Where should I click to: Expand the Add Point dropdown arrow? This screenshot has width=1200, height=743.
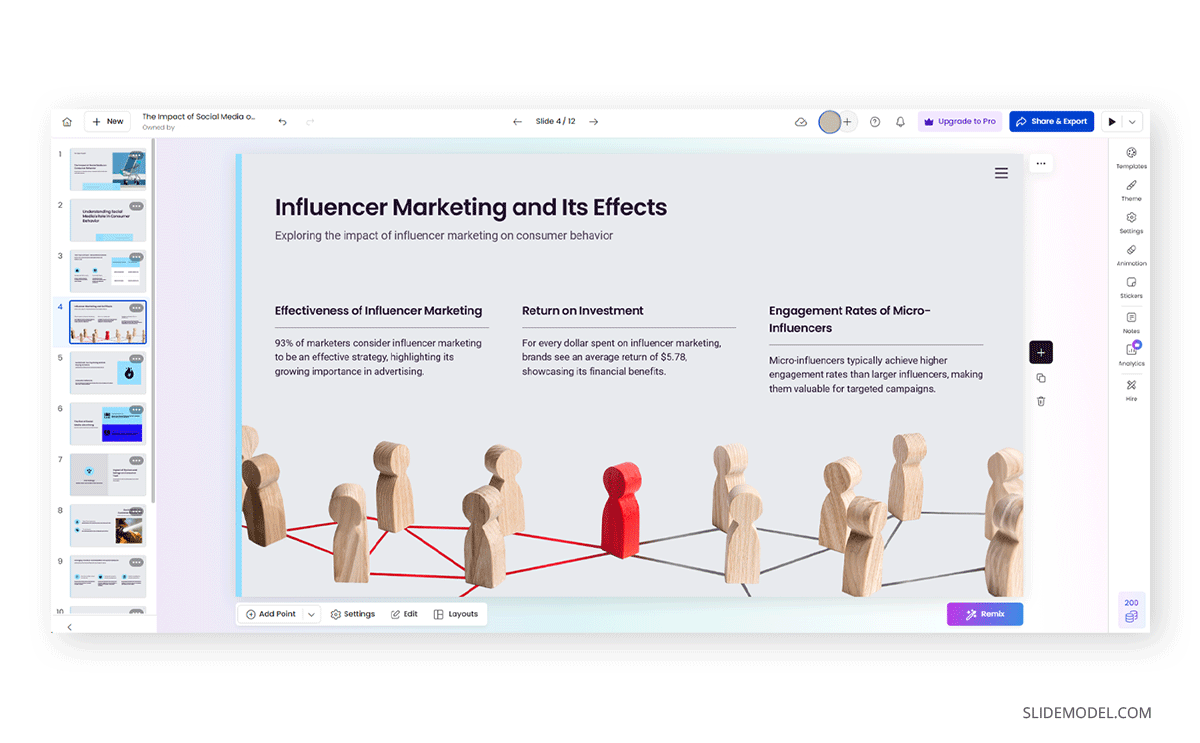pyautogui.click(x=311, y=614)
